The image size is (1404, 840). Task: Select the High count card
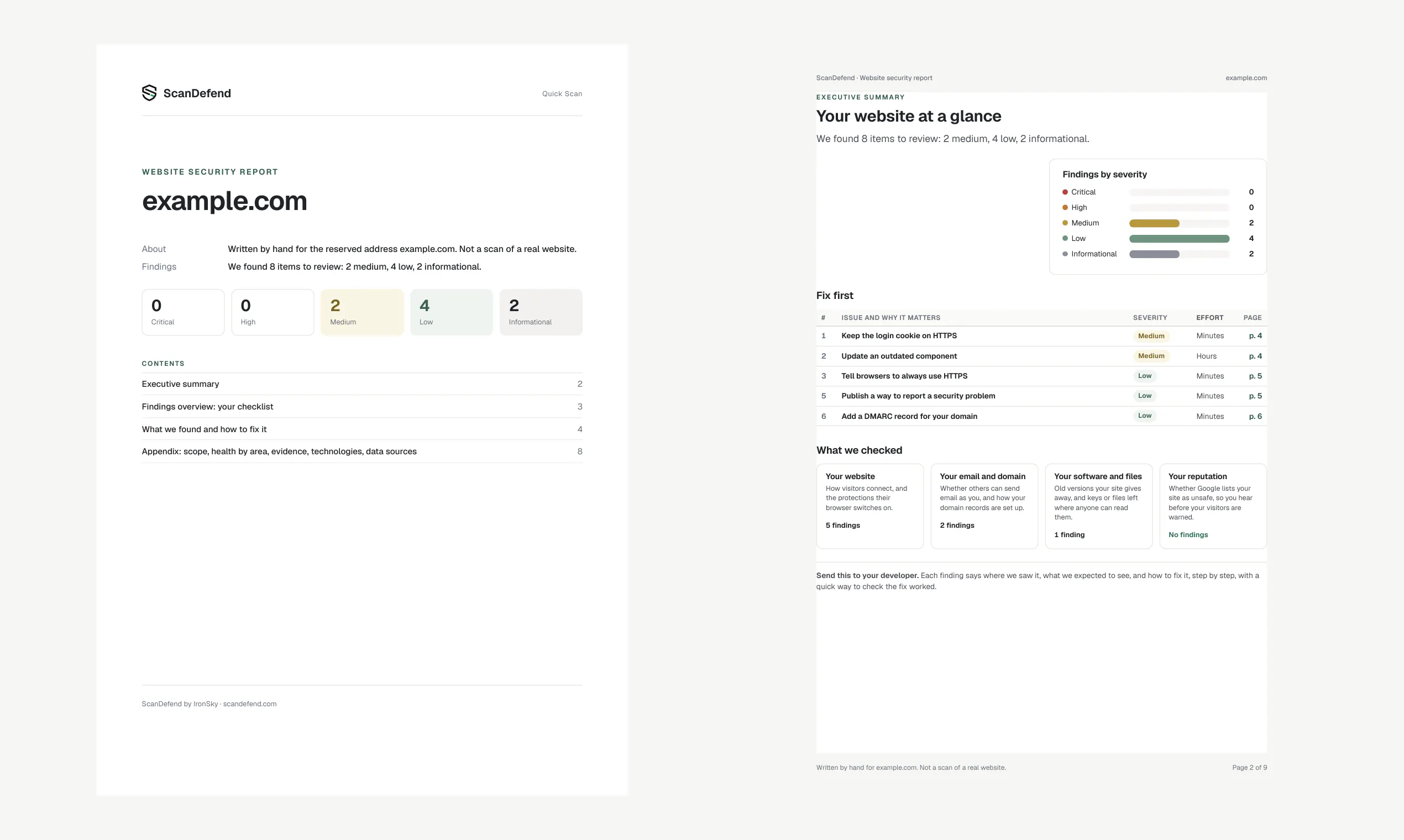coord(273,312)
